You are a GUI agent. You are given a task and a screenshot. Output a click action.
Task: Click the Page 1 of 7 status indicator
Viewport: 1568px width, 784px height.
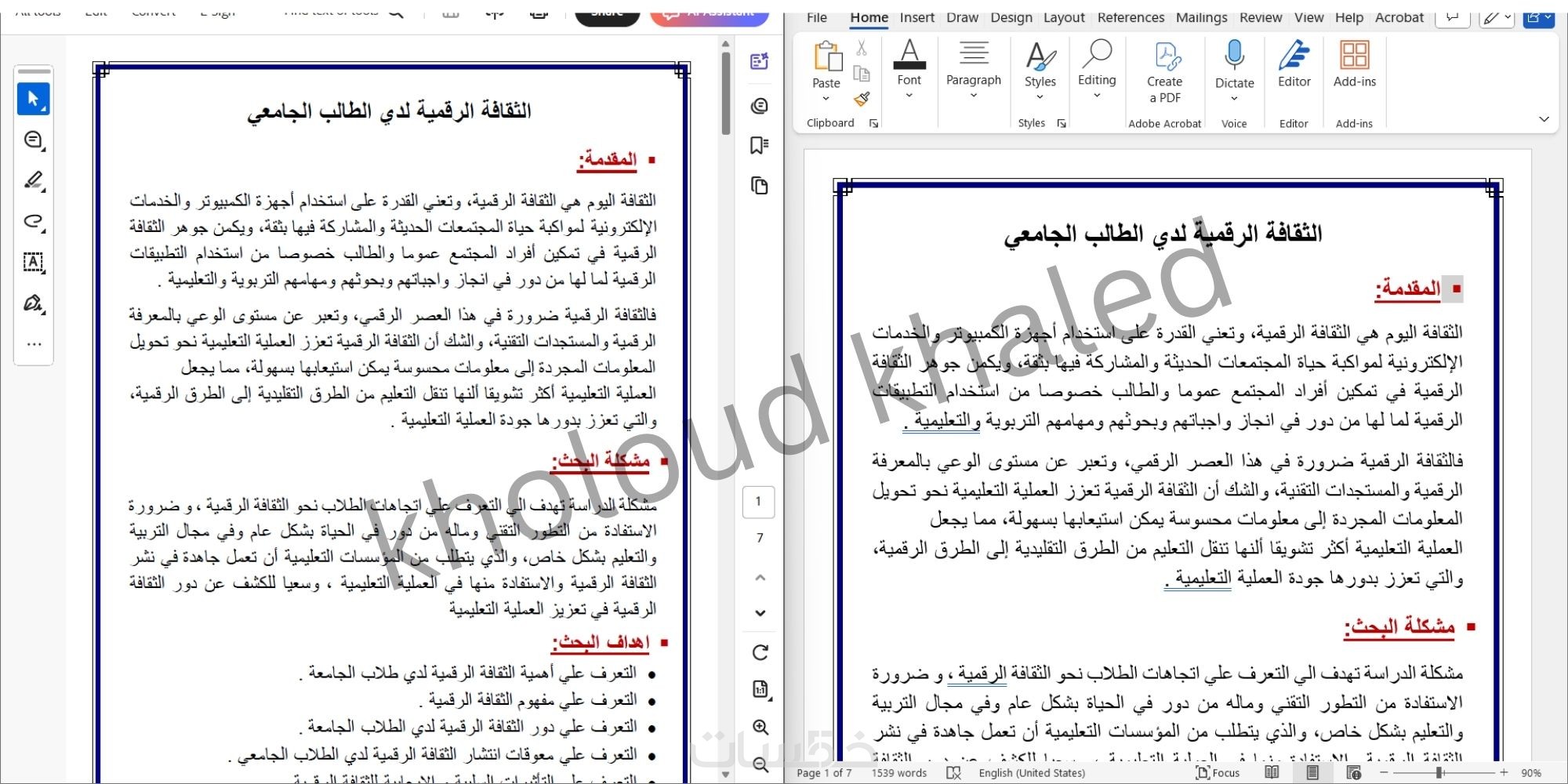coord(824,773)
